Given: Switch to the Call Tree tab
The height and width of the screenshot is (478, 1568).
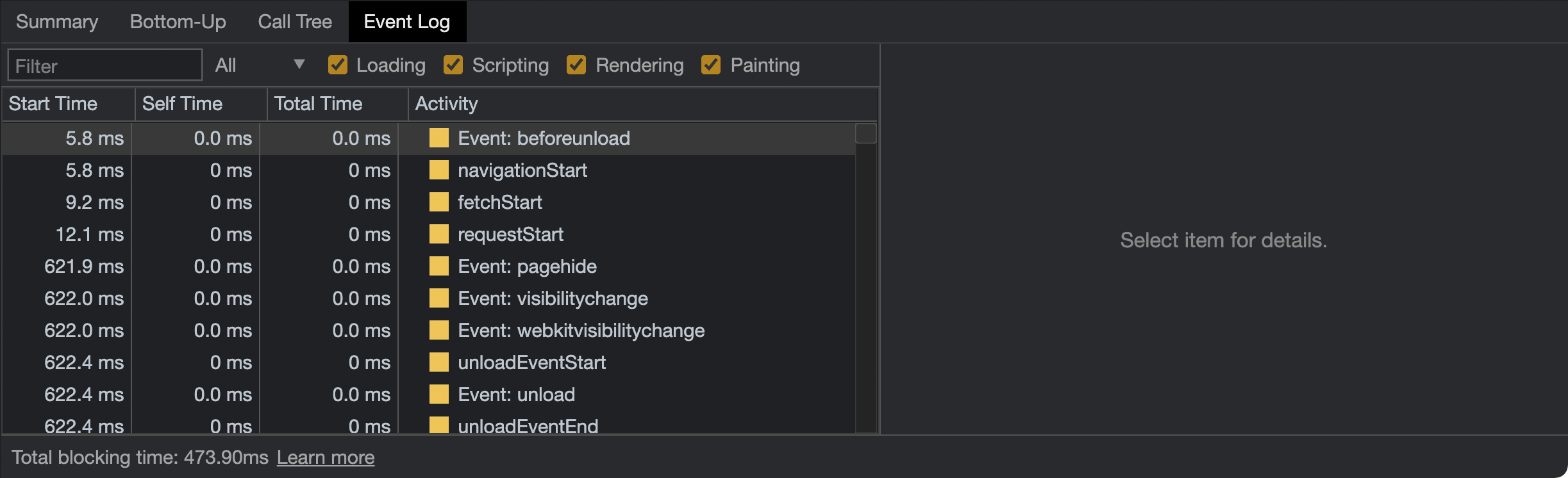Looking at the screenshot, I should [x=295, y=22].
